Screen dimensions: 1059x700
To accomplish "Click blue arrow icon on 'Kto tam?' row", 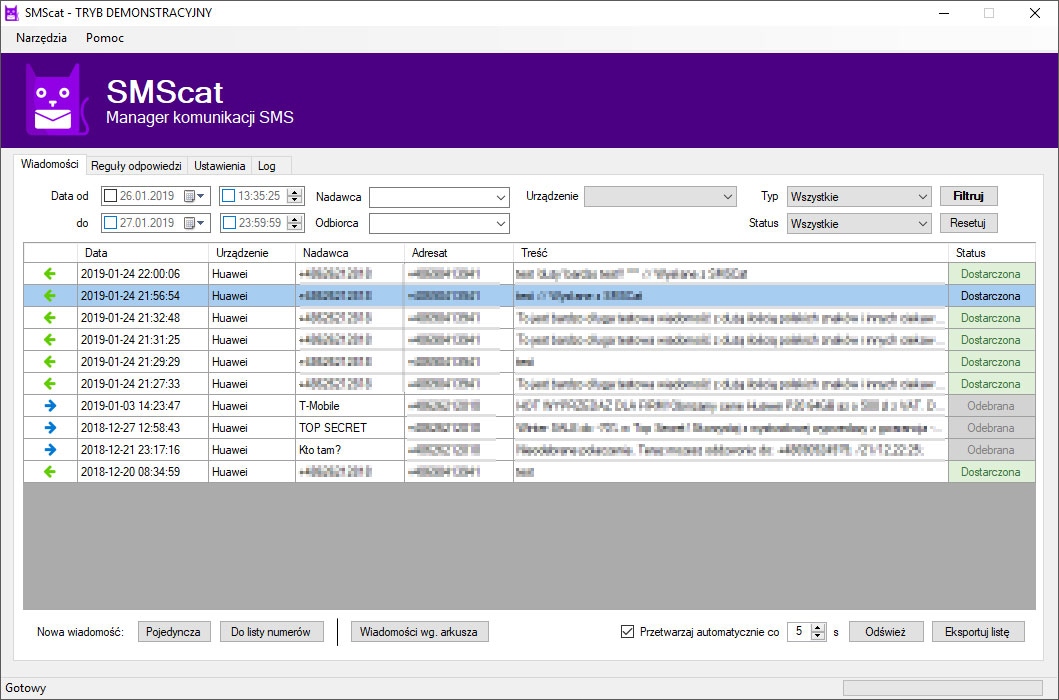I will click(x=50, y=450).
